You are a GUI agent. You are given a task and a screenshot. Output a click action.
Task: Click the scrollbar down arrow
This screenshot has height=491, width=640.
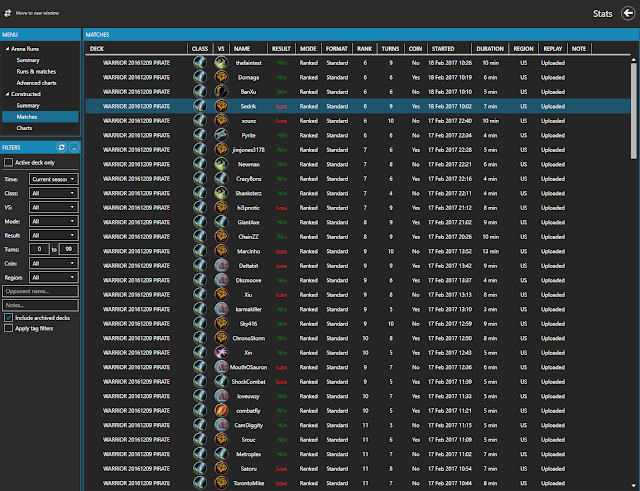point(633,486)
